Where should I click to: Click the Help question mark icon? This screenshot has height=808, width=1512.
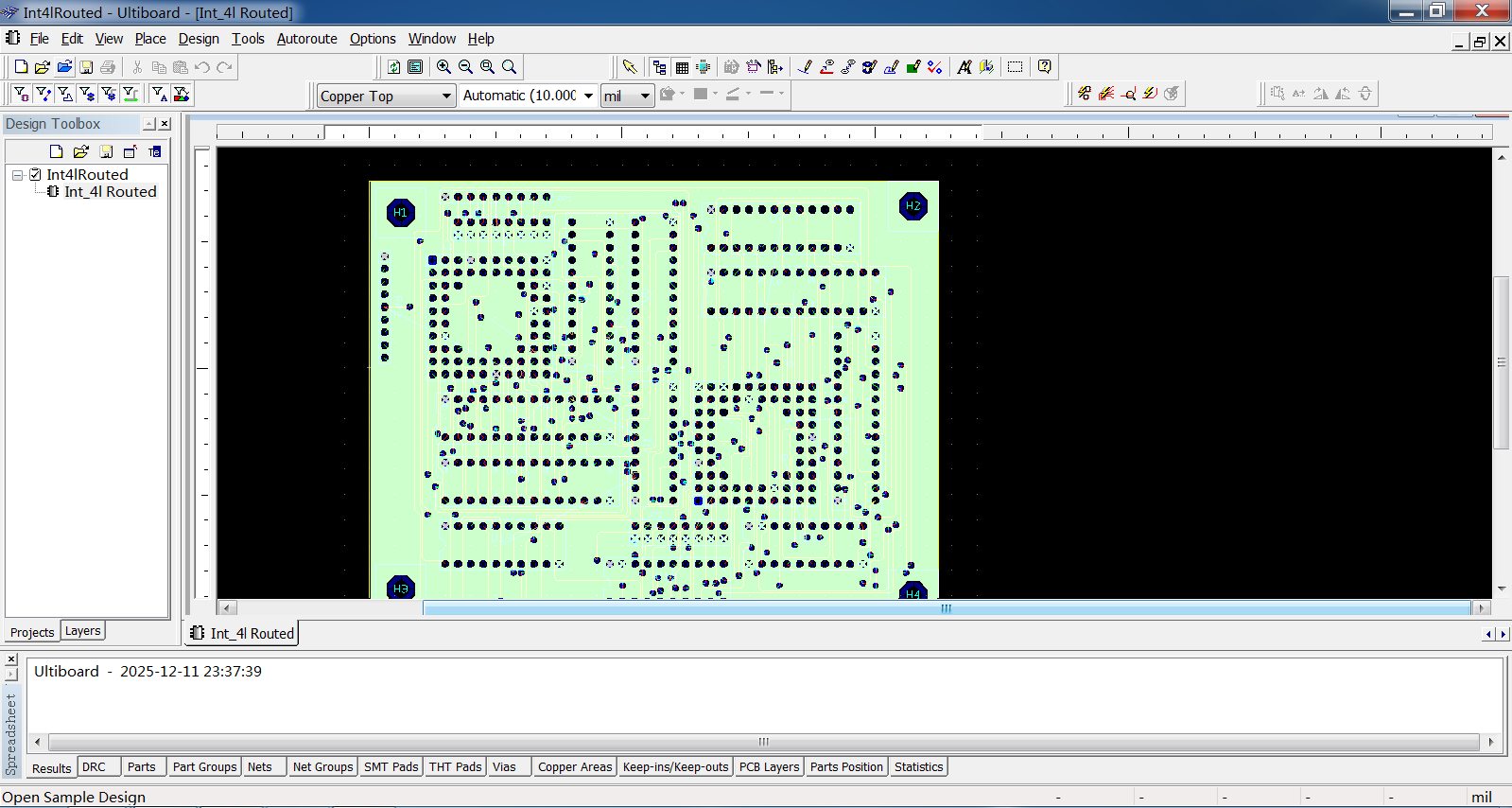(x=1044, y=67)
